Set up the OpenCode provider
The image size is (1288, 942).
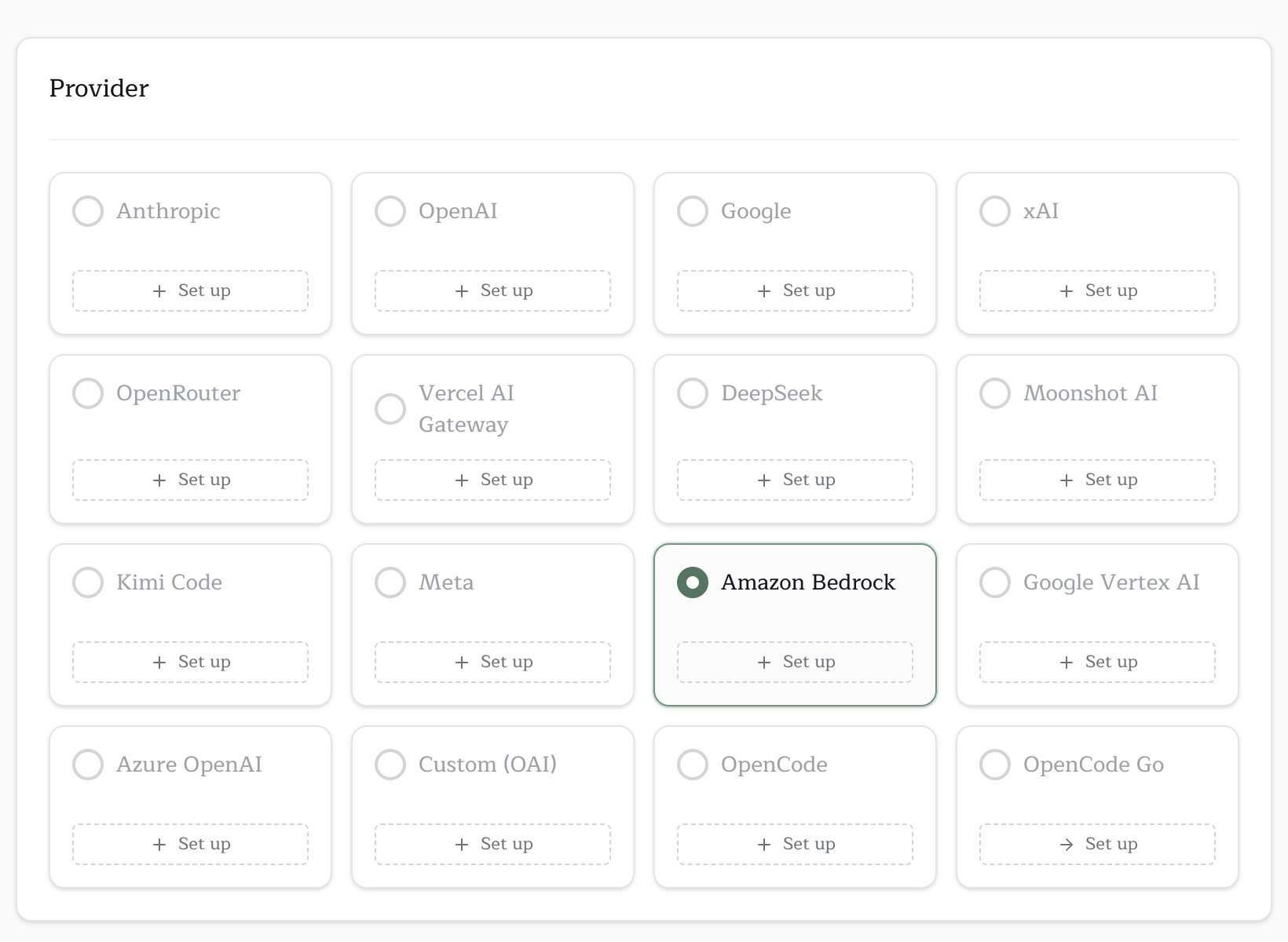click(796, 845)
